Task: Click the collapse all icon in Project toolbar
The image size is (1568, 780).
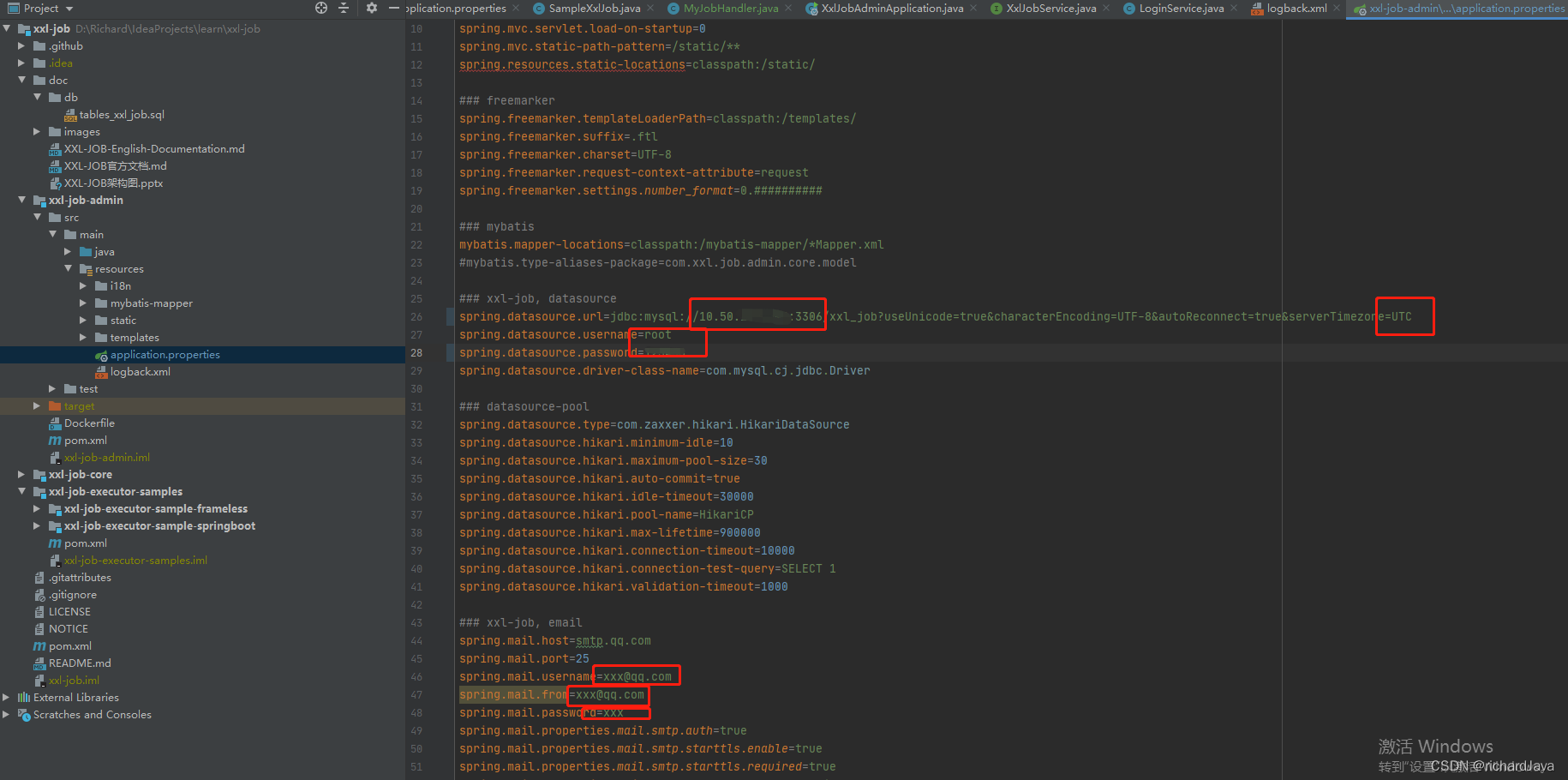Action: (x=344, y=8)
